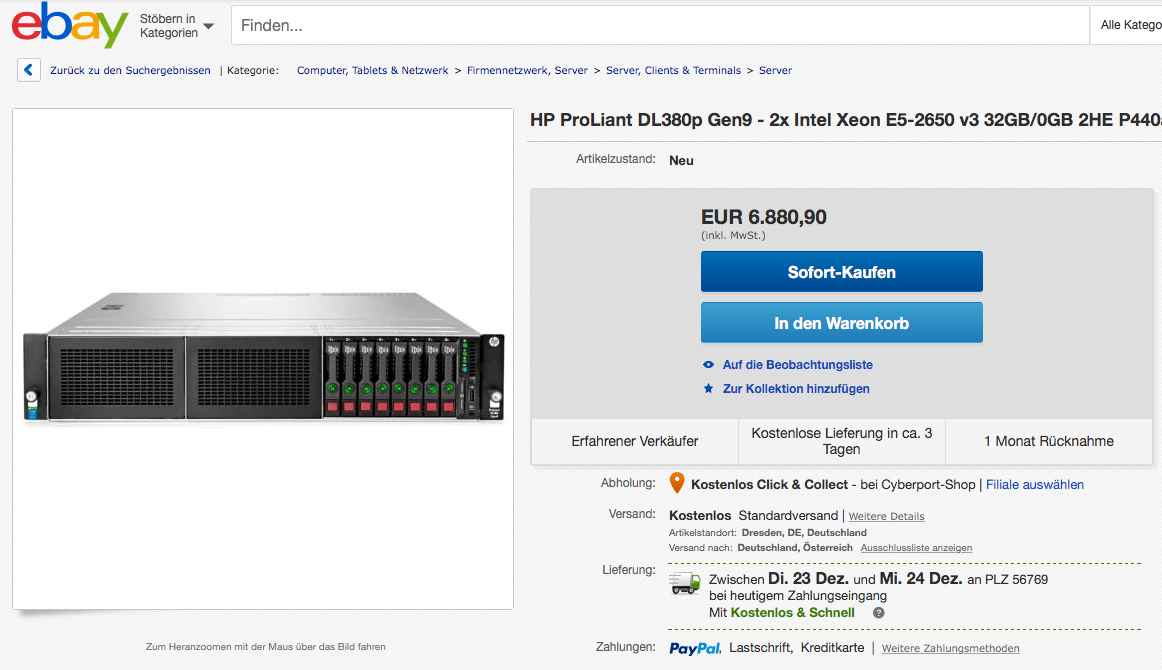Click 1 Monat Rücknahme cell
This screenshot has width=1162, height=670.
1049,441
